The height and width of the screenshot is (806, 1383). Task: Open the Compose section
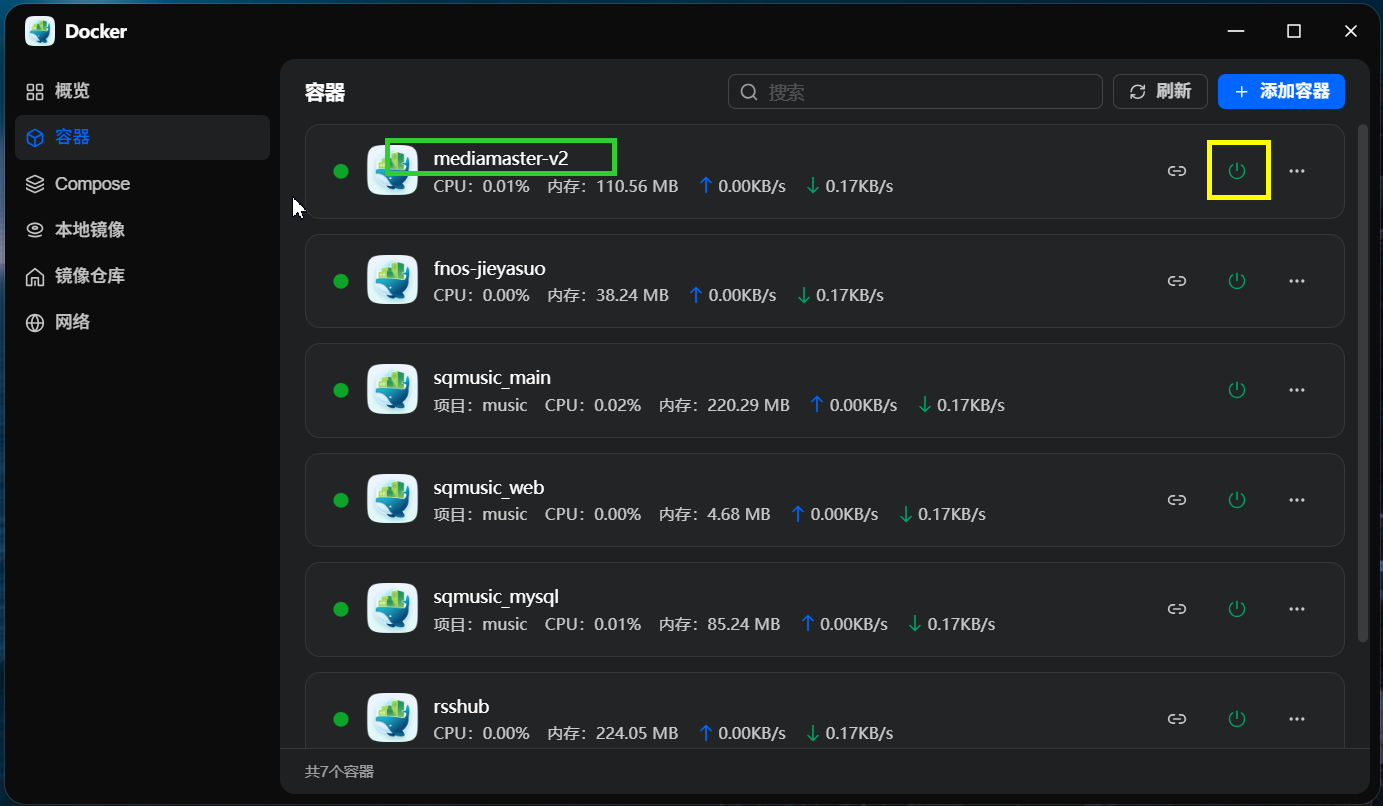[142, 184]
